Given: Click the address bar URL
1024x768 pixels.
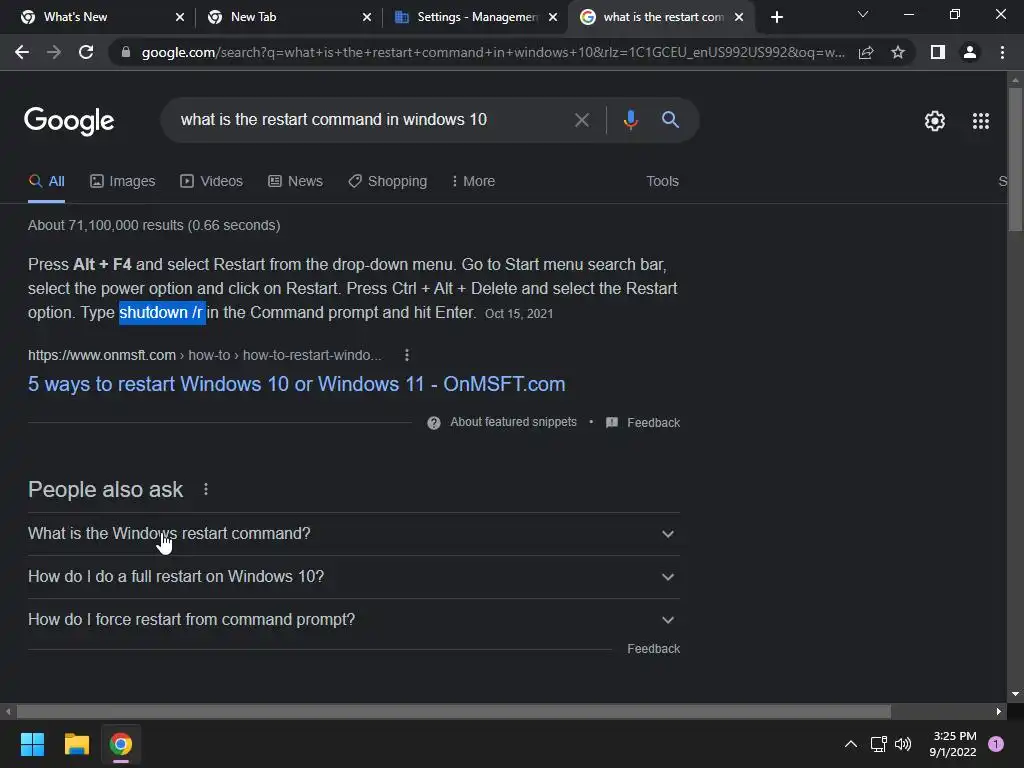Looking at the screenshot, I should [493, 52].
